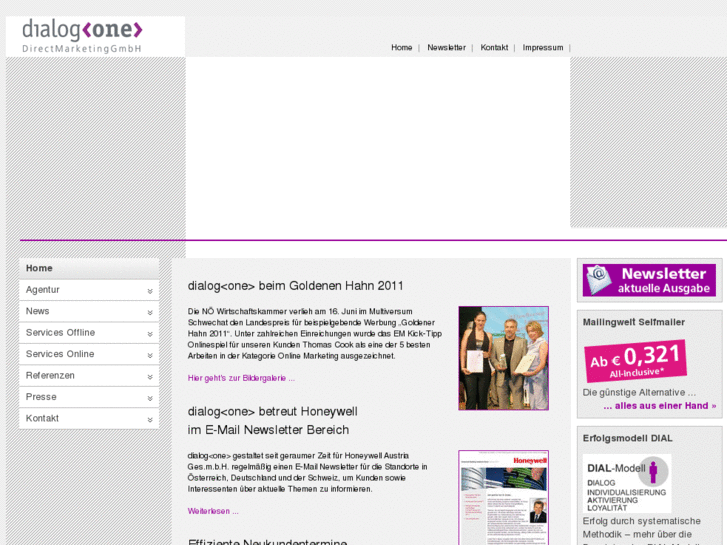Viewport: 727px width, 545px height.
Task: Expand the Services Offline chevron arrow
Action: (x=150, y=334)
